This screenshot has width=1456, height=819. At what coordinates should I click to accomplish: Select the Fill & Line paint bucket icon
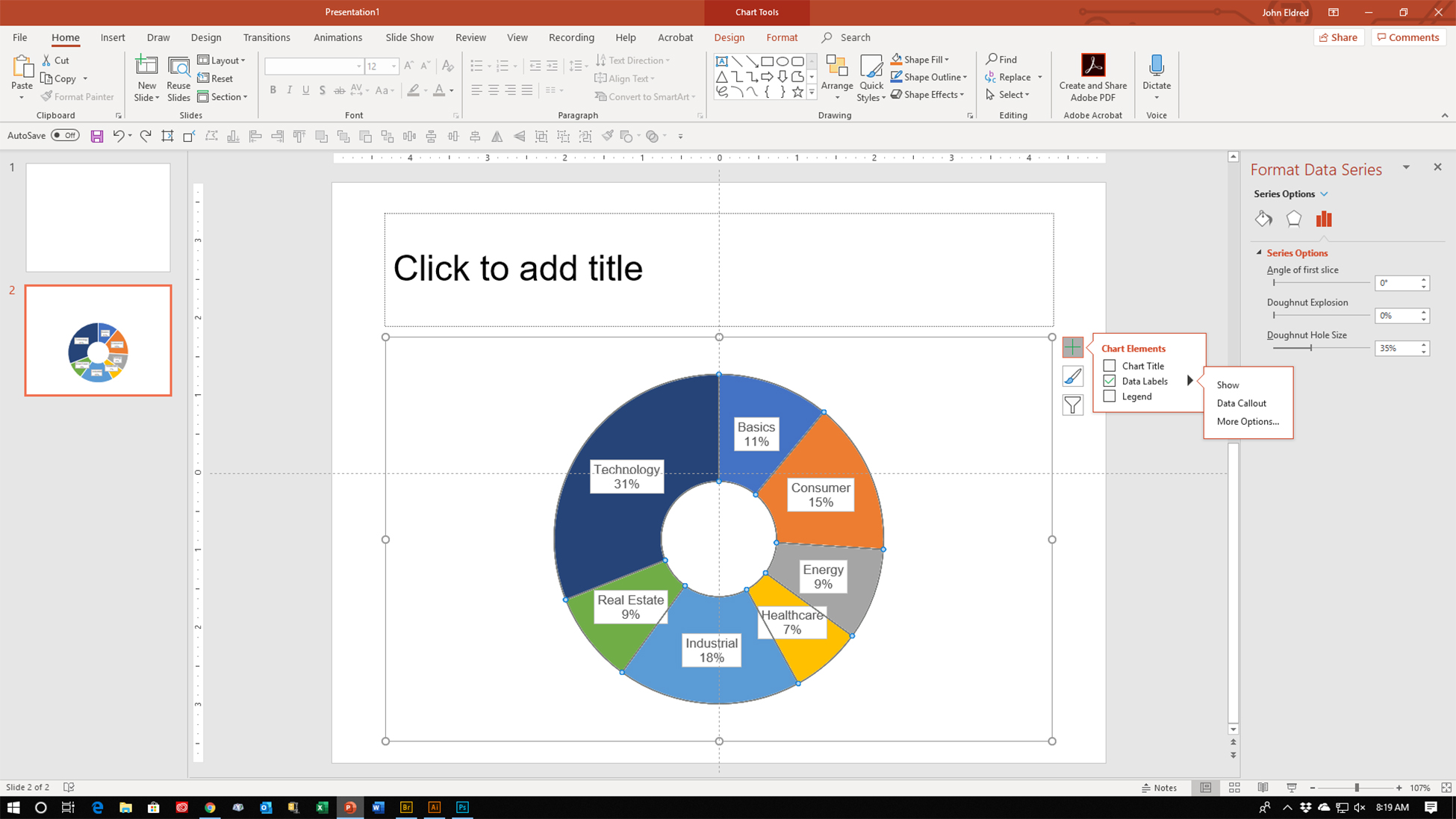click(1263, 219)
